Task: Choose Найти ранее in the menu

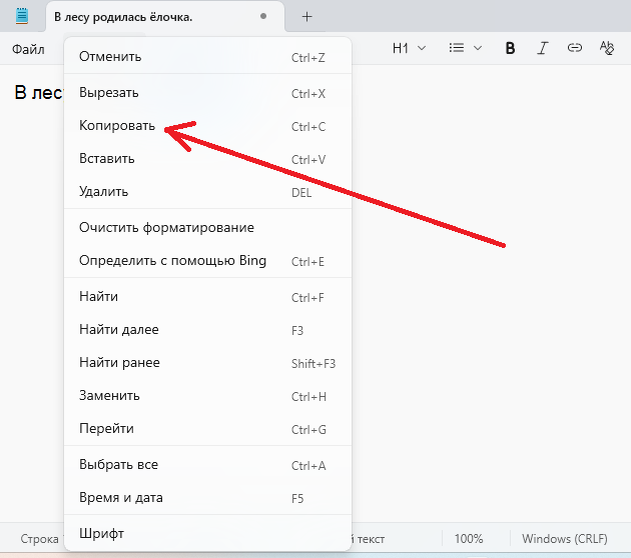Action: (208, 362)
